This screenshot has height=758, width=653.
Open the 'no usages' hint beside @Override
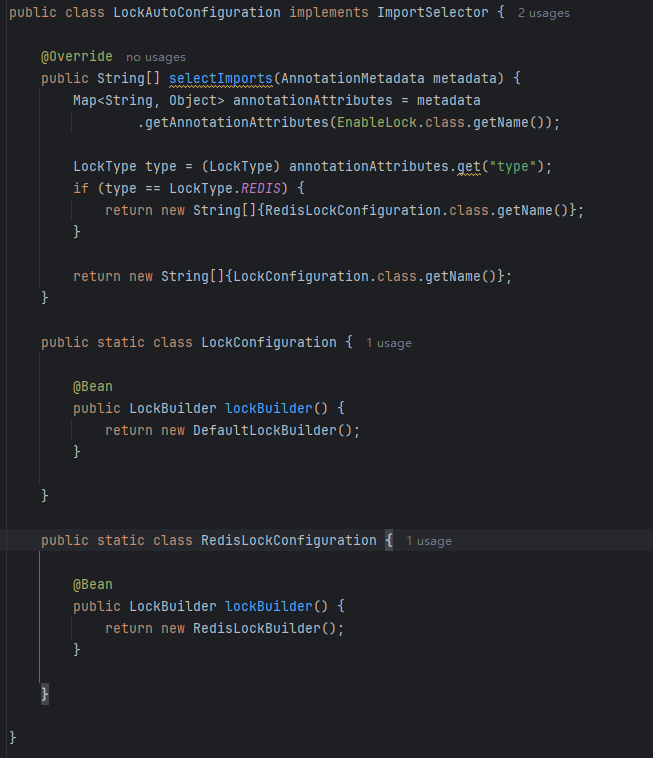pos(156,57)
